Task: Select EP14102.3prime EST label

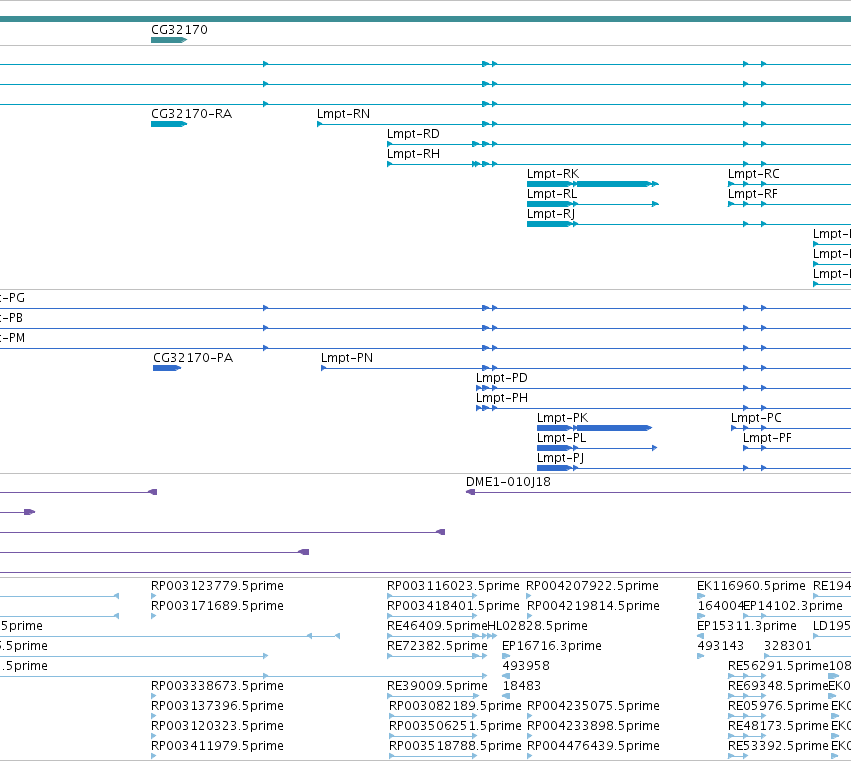Action: coord(793,606)
